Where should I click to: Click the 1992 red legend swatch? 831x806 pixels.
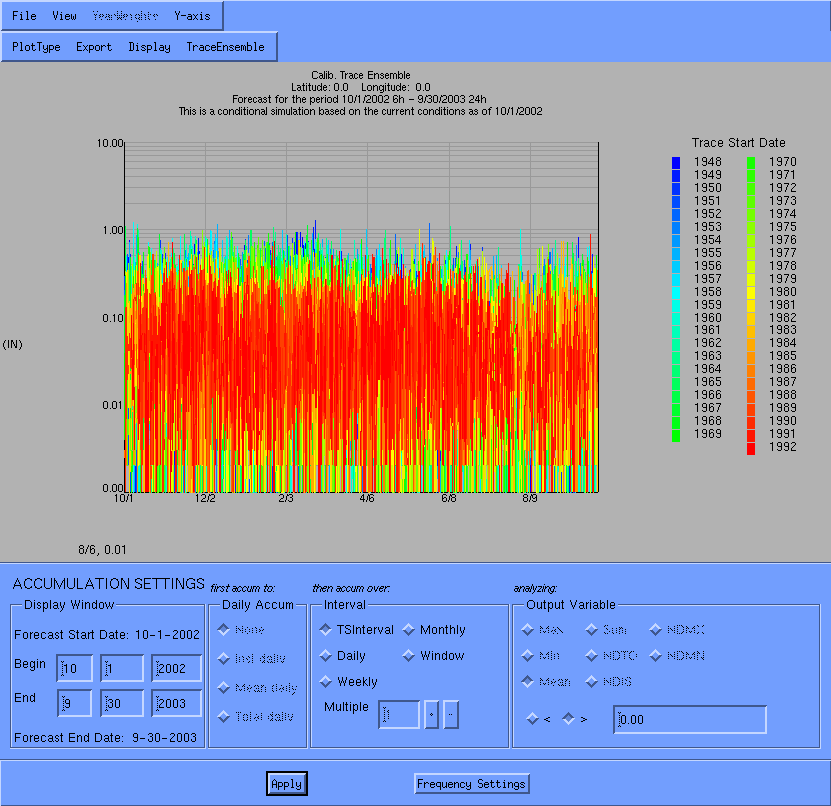[751, 448]
